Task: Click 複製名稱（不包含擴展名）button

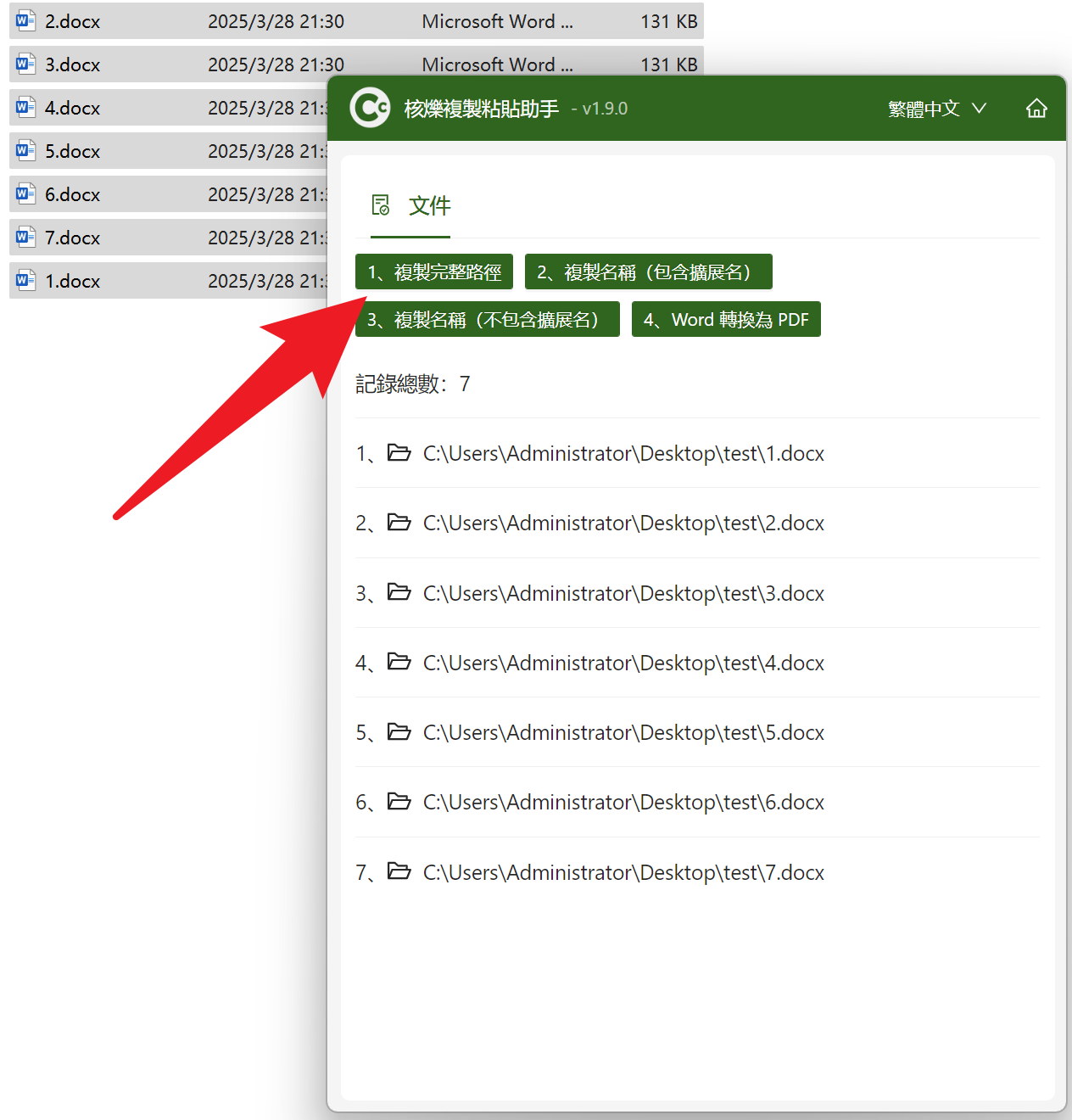Action: click(488, 319)
